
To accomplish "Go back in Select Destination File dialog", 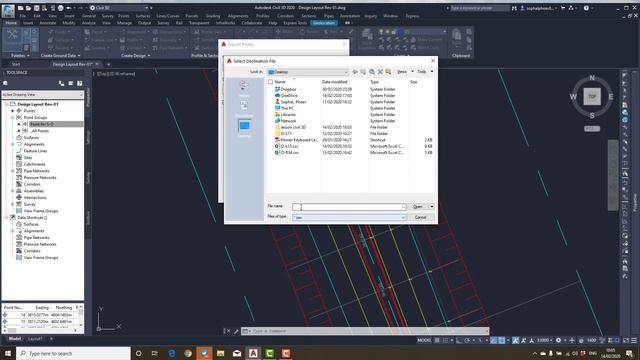I will (355, 72).
